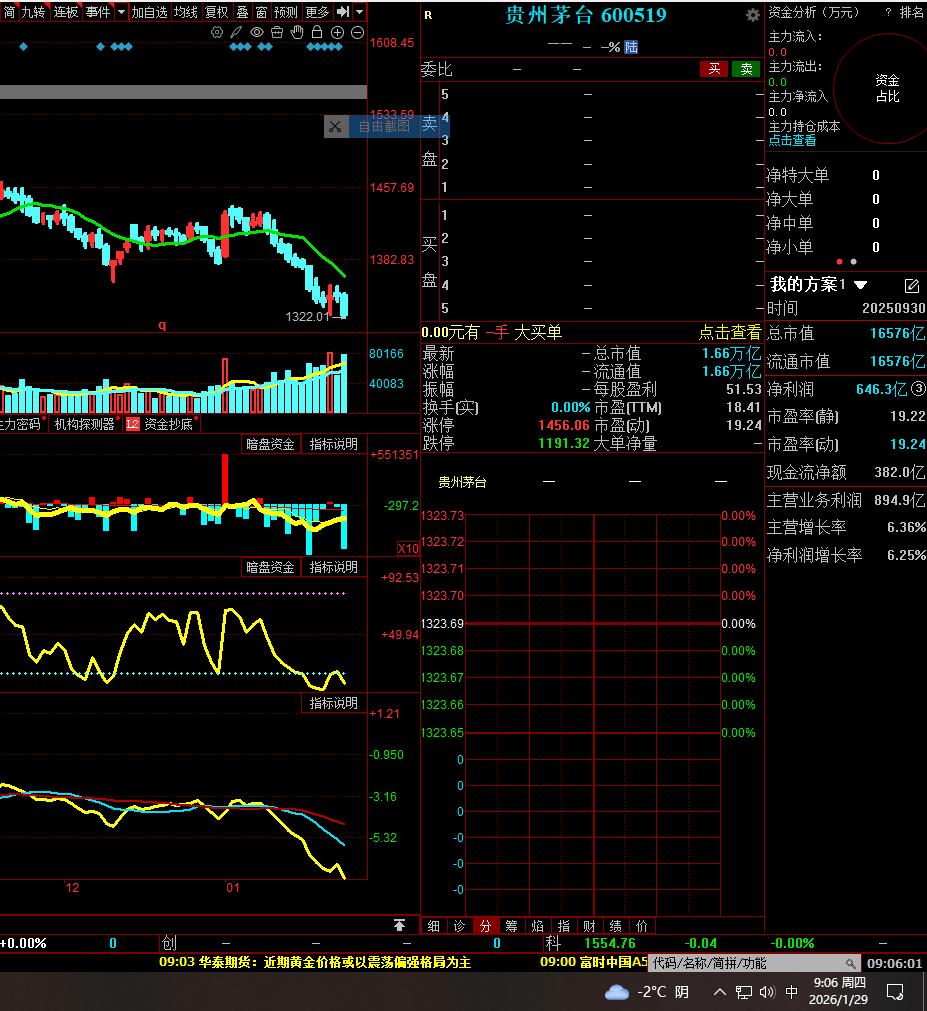The height and width of the screenshot is (1011, 927).
Task: Toggle the 连板 indicator
Action: click(66, 12)
